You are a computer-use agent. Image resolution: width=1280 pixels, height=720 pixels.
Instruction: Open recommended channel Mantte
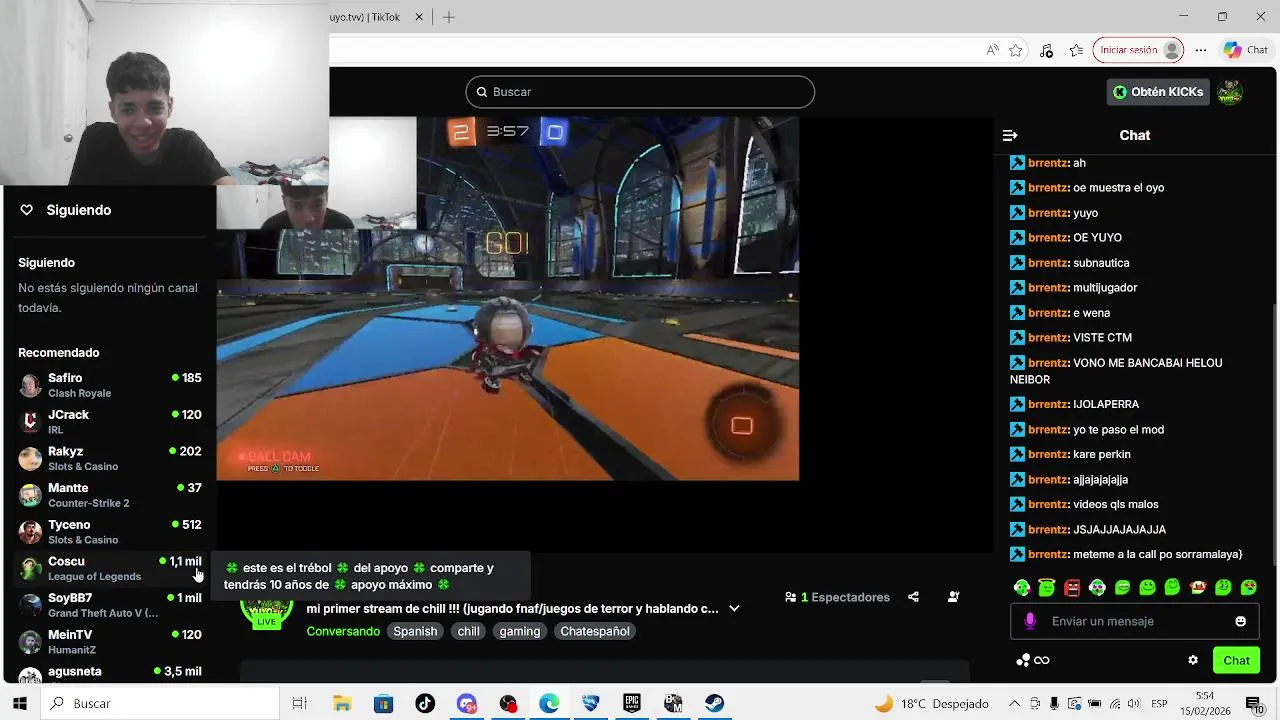click(x=110, y=495)
